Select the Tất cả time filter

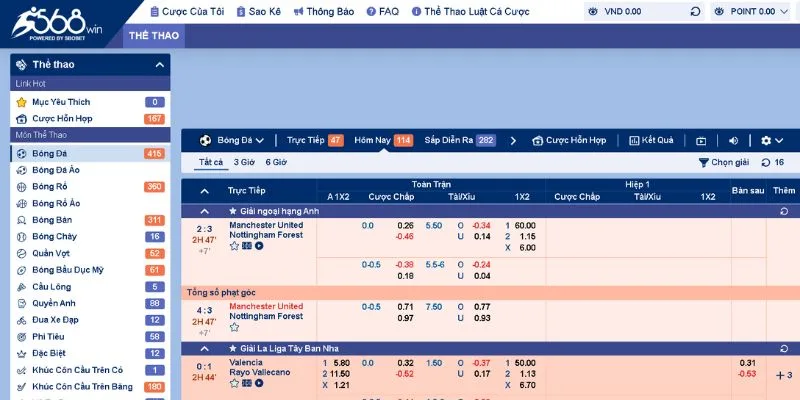pos(211,162)
